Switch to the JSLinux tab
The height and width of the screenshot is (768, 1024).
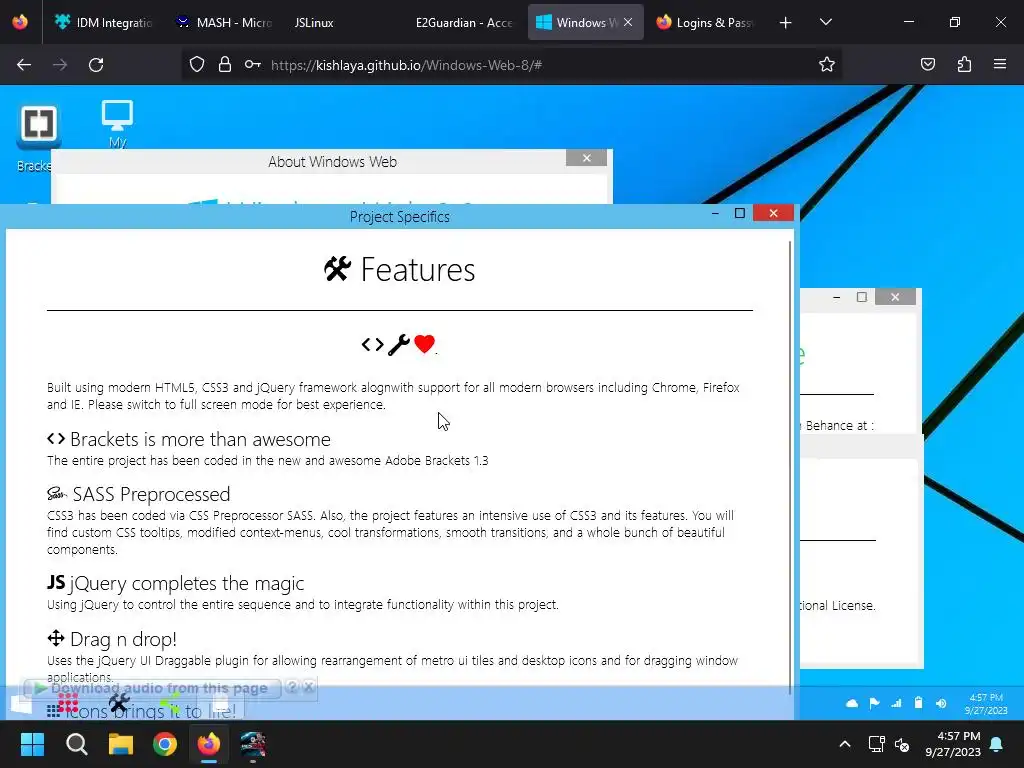click(314, 22)
